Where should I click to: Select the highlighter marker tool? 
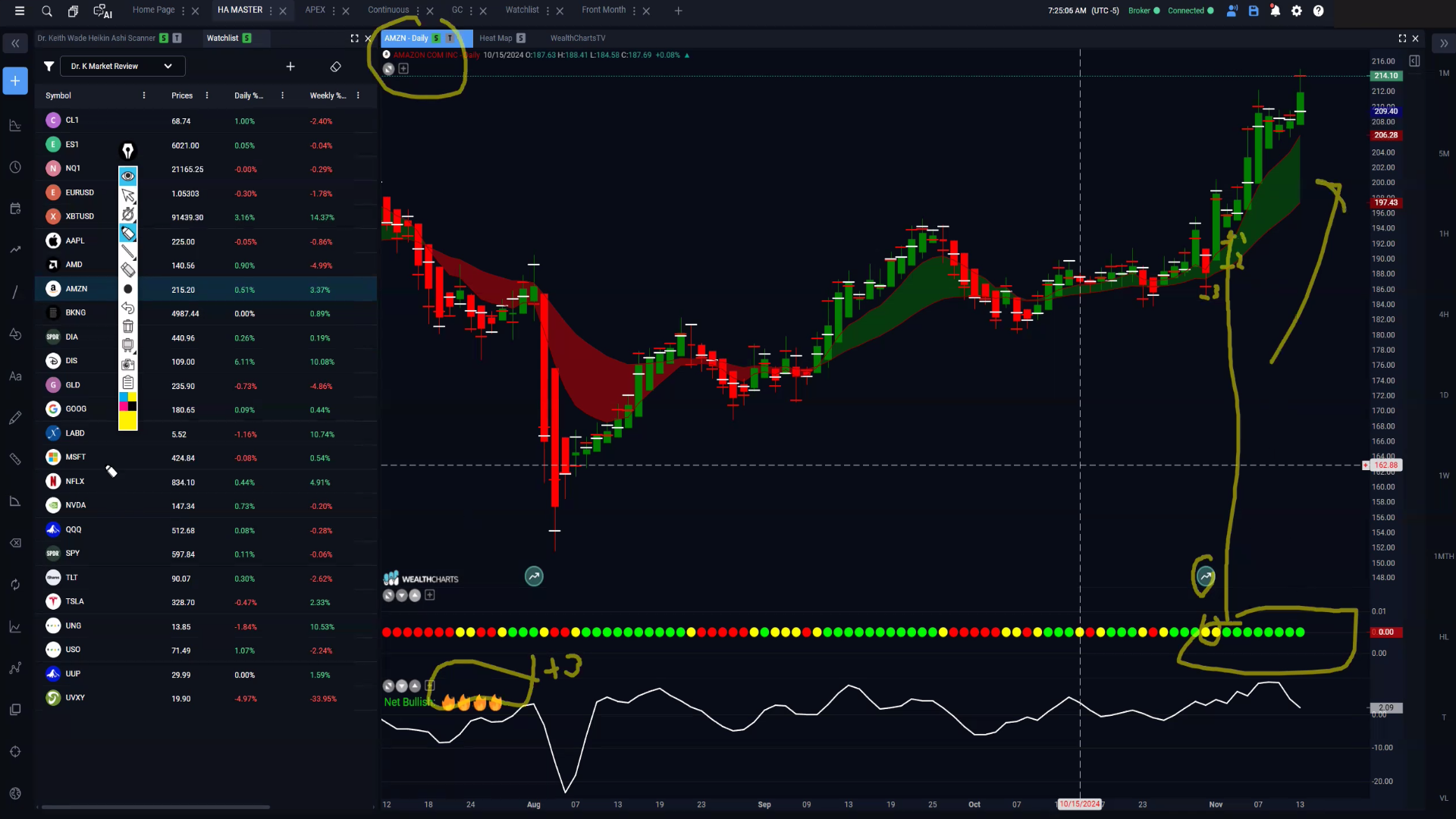(128, 233)
